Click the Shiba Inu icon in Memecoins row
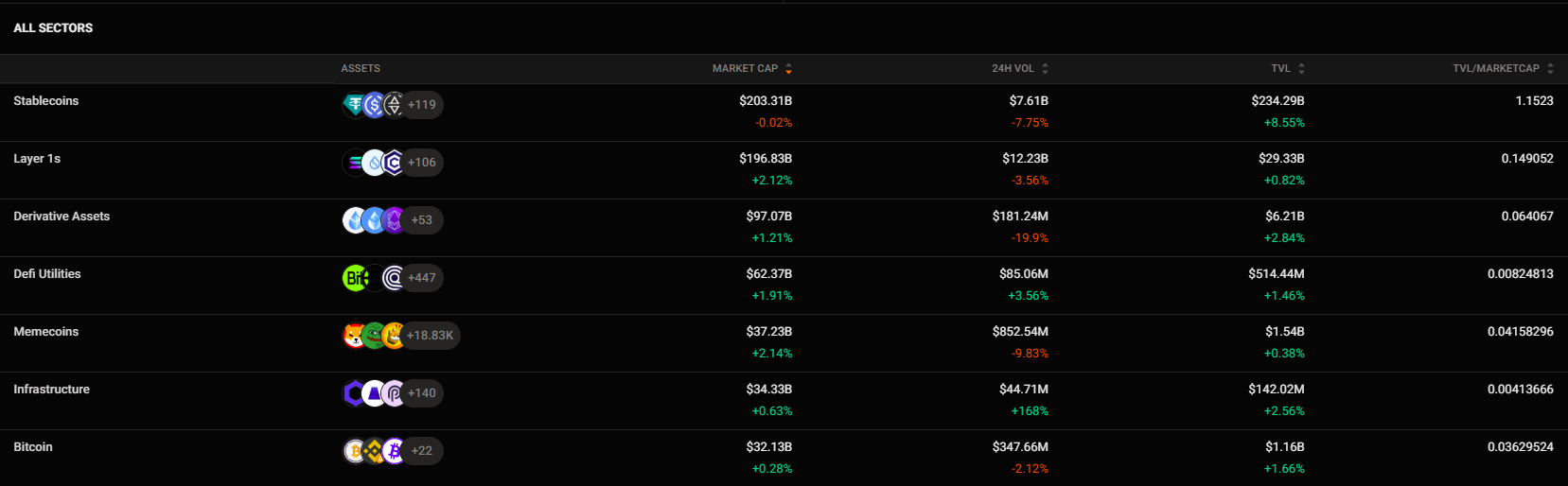The width and height of the screenshot is (1568, 486). click(355, 336)
